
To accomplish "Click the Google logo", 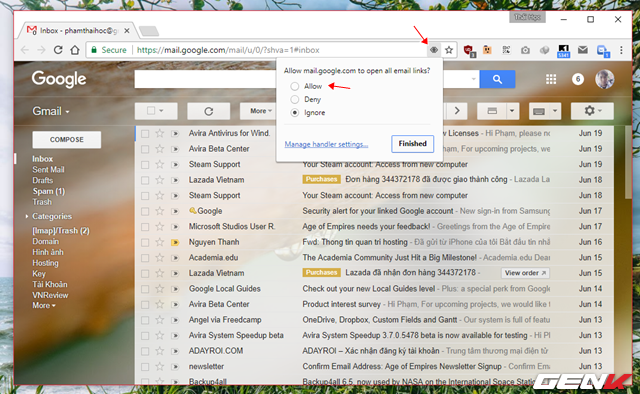I will 59,79.
